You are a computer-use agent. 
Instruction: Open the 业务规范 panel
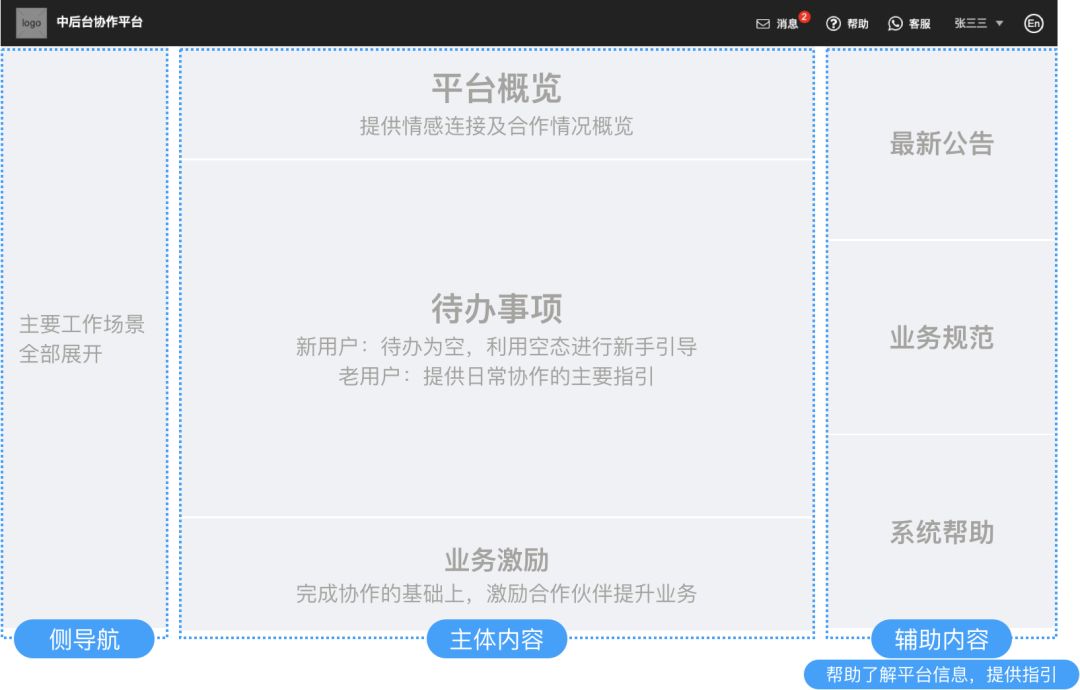pyautogui.click(x=941, y=337)
